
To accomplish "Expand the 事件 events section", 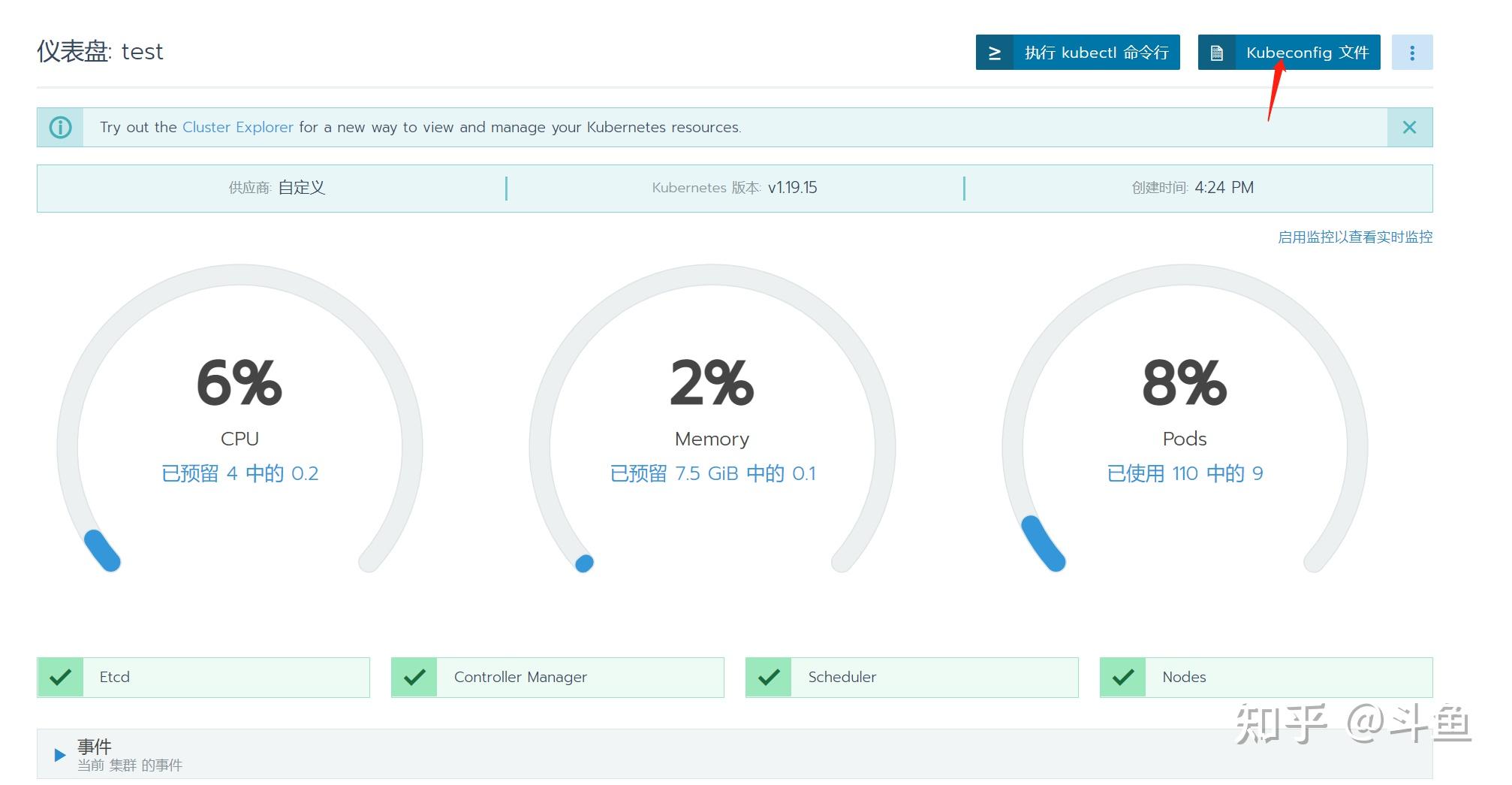I will (60, 754).
